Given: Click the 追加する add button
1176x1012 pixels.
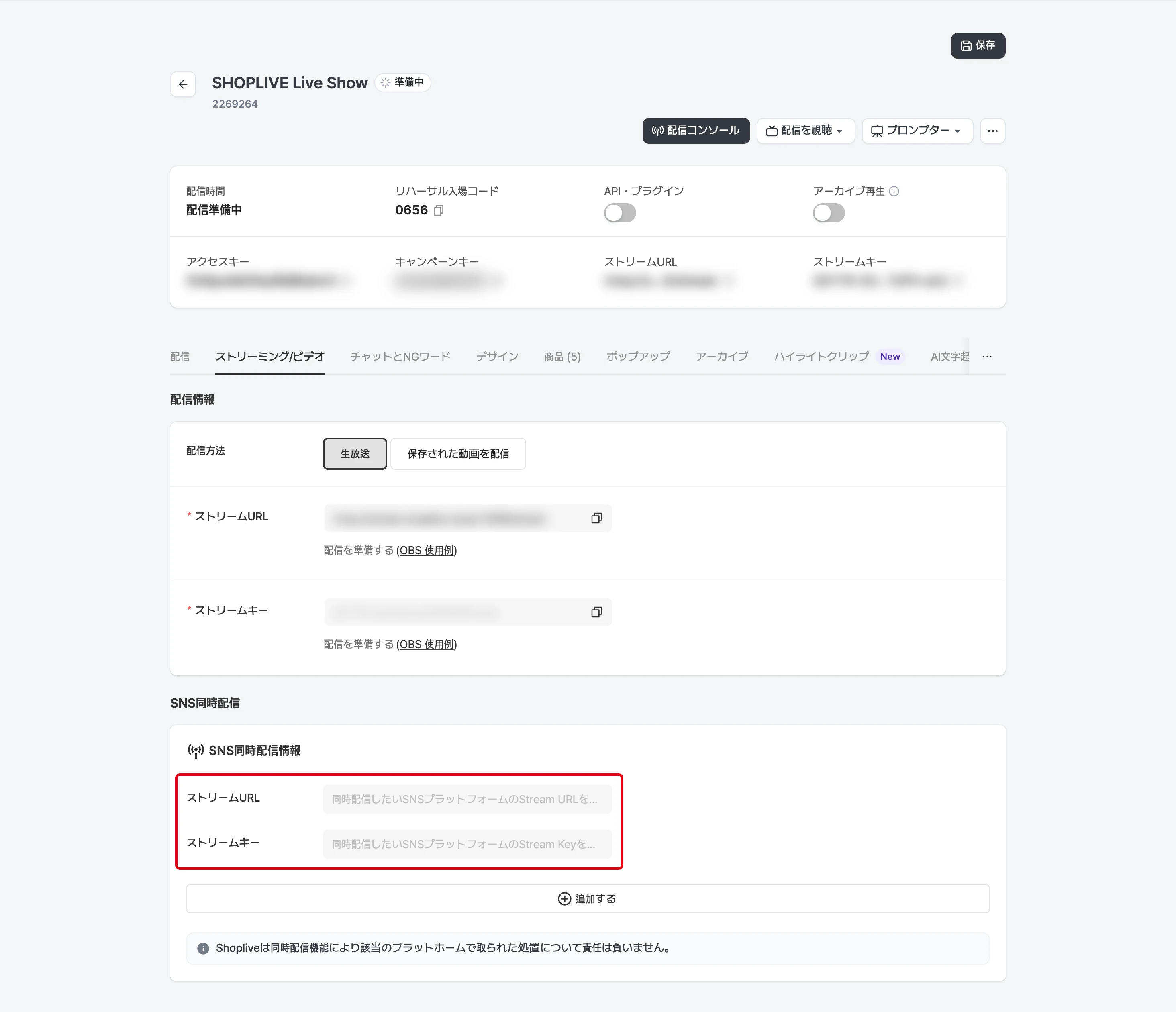Looking at the screenshot, I should click(x=588, y=898).
